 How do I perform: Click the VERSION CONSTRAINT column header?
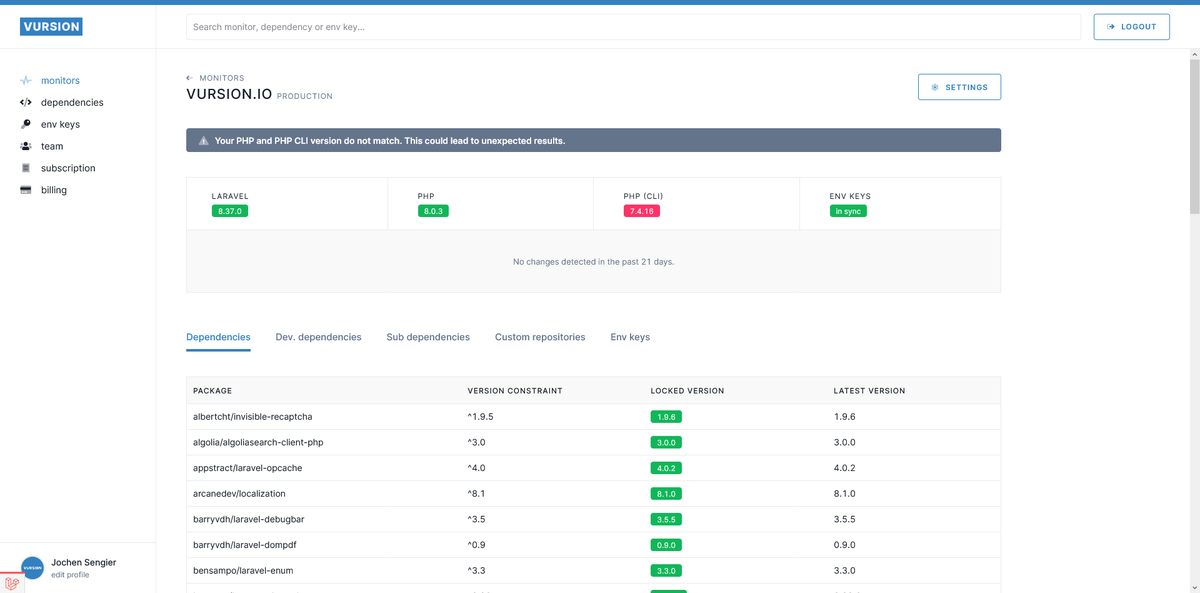tap(515, 390)
